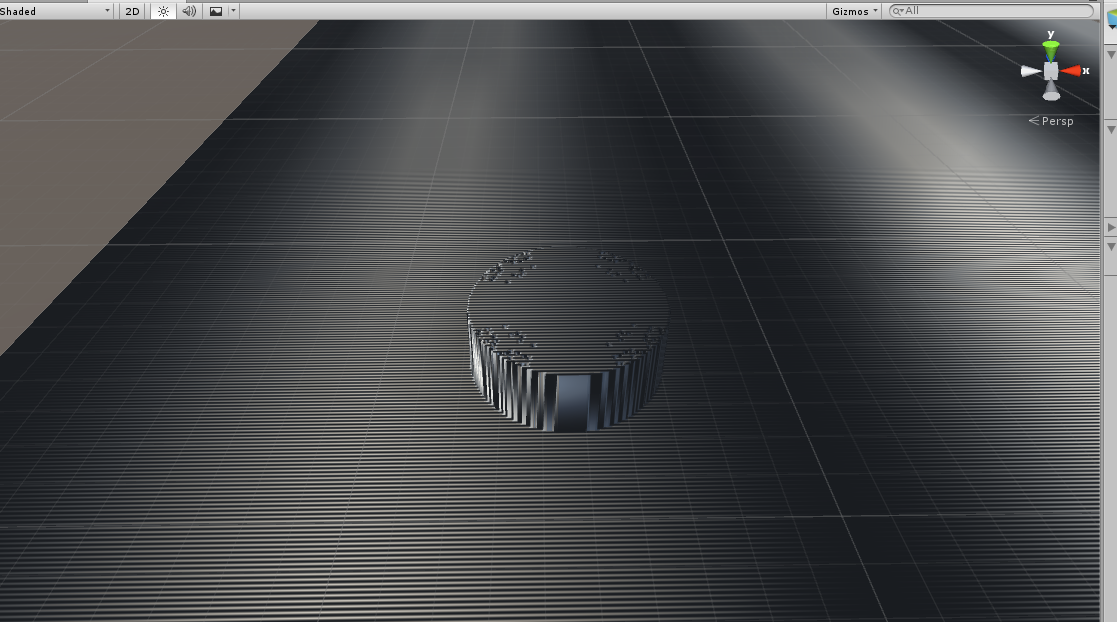Expand the right-pointing arrow in the side panel

(x=1111, y=227)
